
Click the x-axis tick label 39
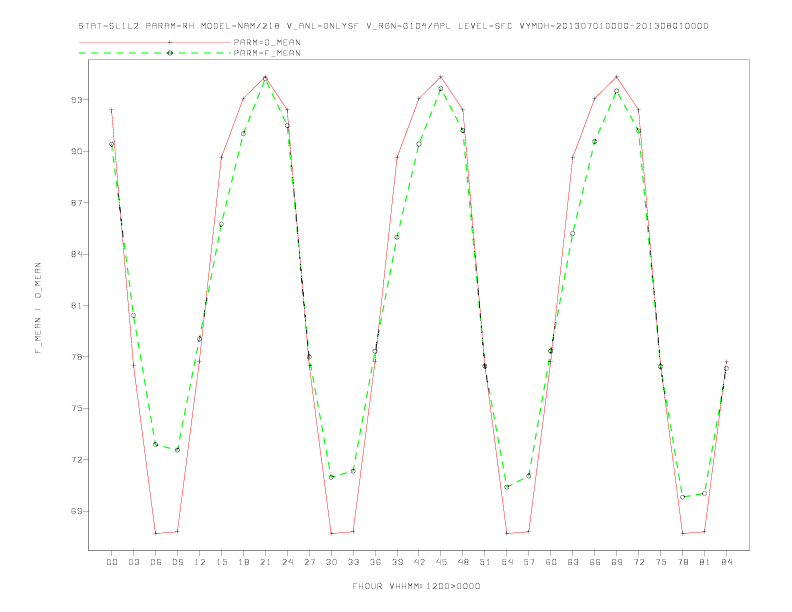coord(397,562)
